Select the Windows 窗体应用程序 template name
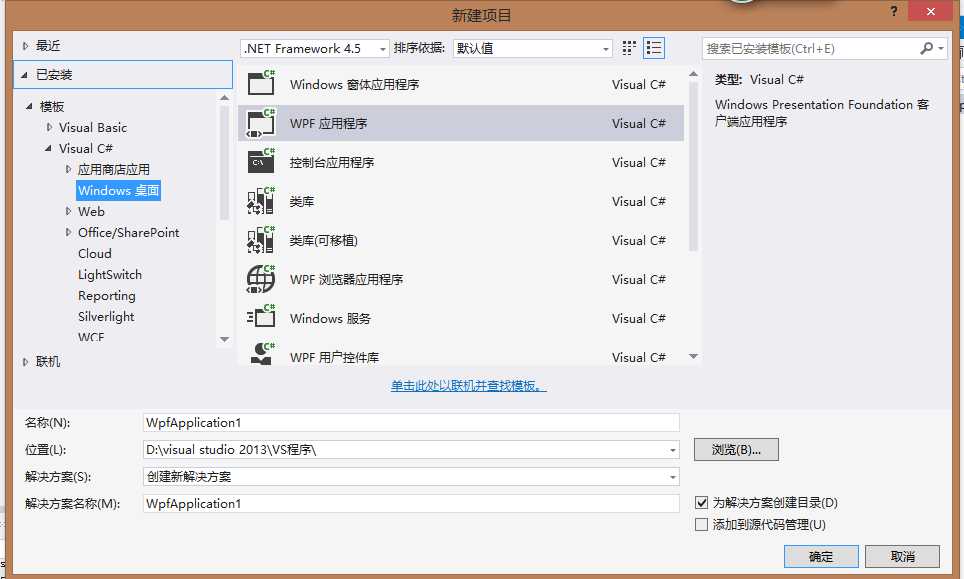 point(354,84)
